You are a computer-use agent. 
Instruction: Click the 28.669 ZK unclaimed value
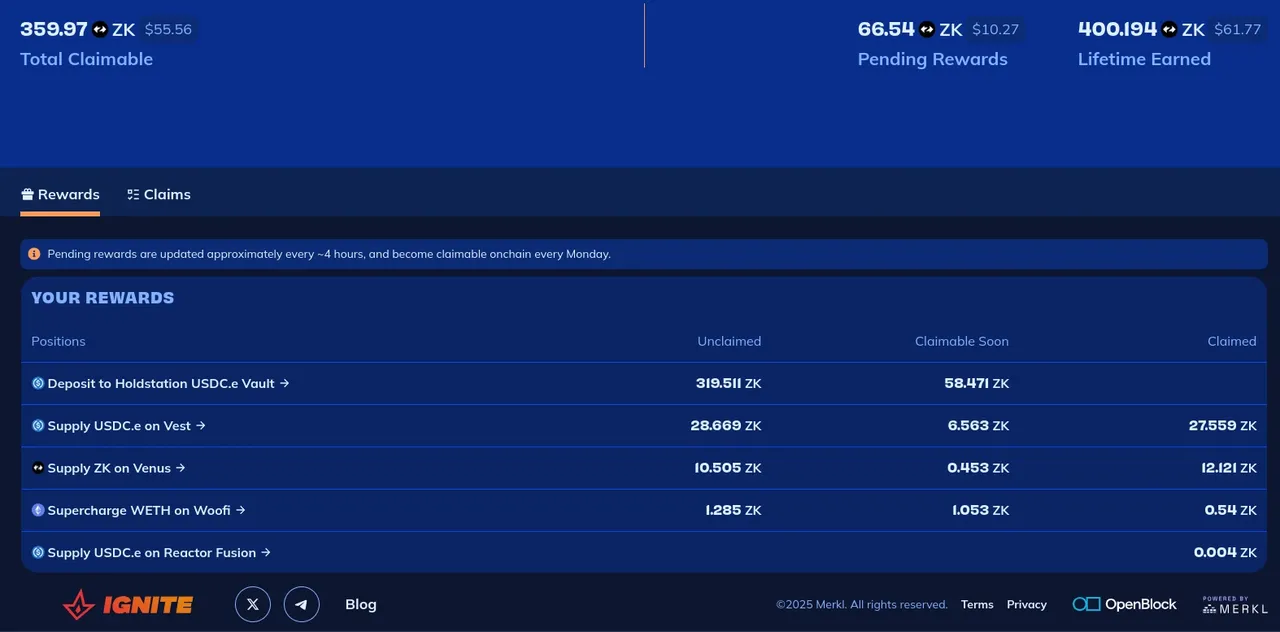726,425
